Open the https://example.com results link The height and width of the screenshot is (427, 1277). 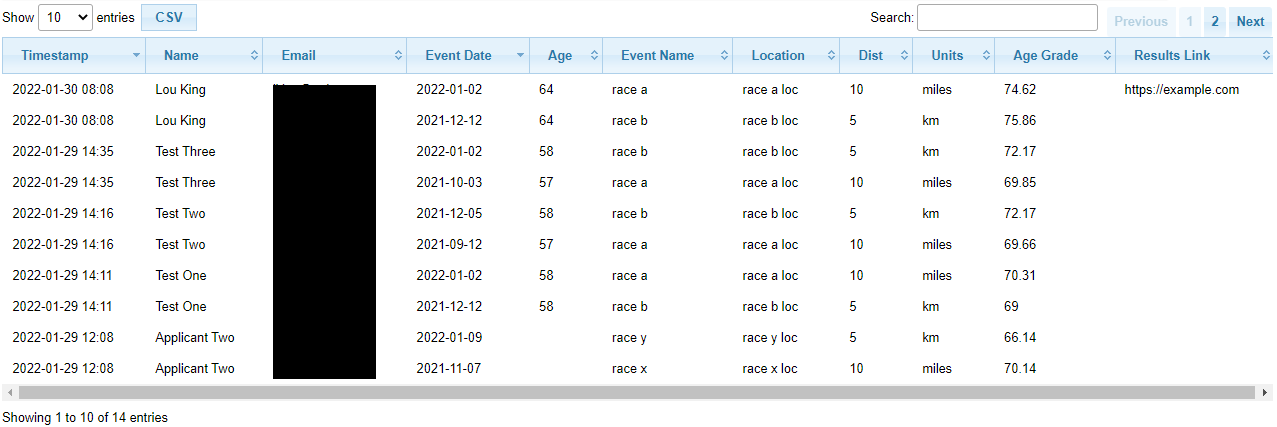pos(1181,90)
